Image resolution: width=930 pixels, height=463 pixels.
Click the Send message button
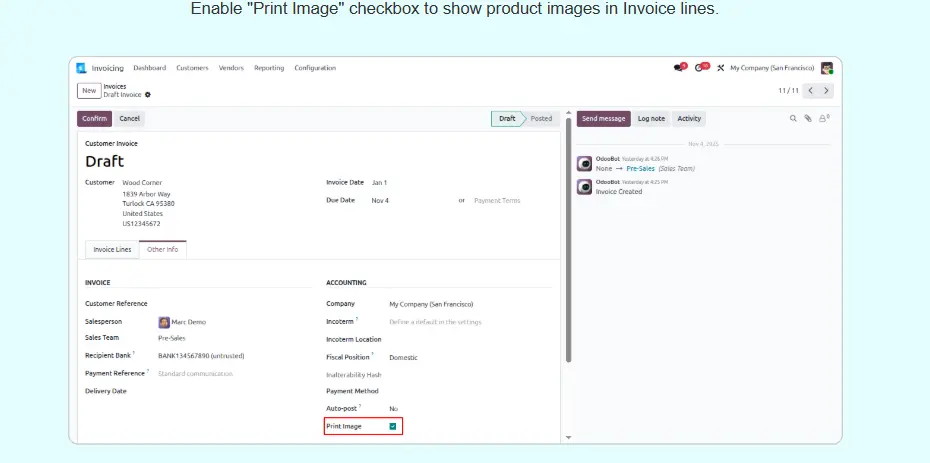[604, 118]
